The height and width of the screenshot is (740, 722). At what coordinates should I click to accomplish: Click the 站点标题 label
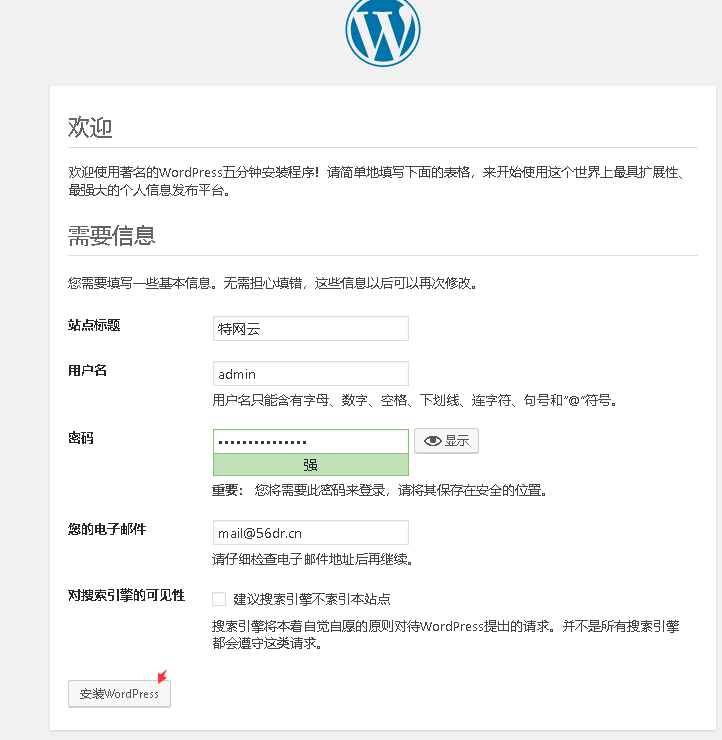(94, 325)
